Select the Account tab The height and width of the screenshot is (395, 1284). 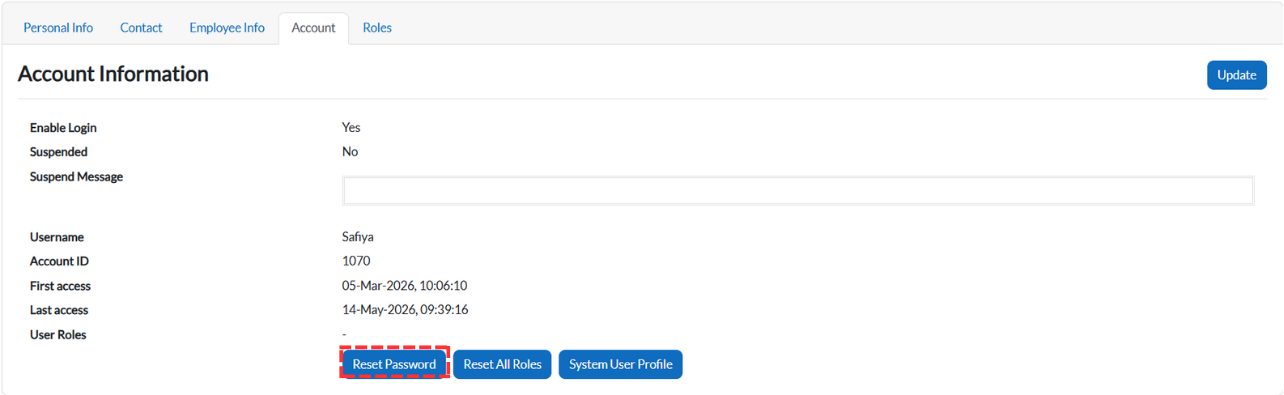(x=313, y=28)
